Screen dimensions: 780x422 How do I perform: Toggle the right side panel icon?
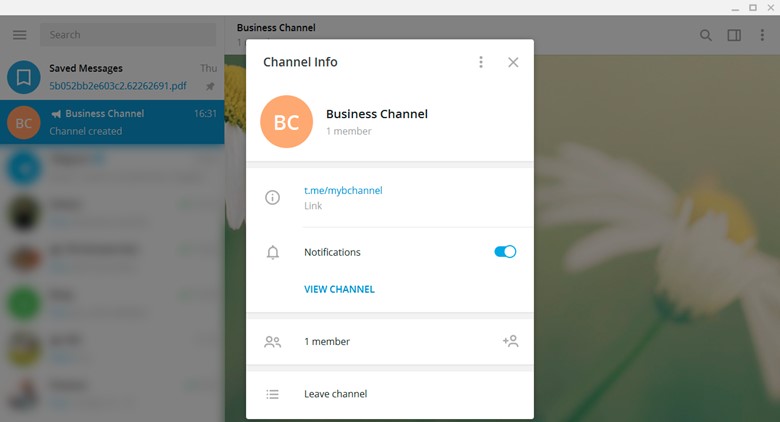click(734, 35)
